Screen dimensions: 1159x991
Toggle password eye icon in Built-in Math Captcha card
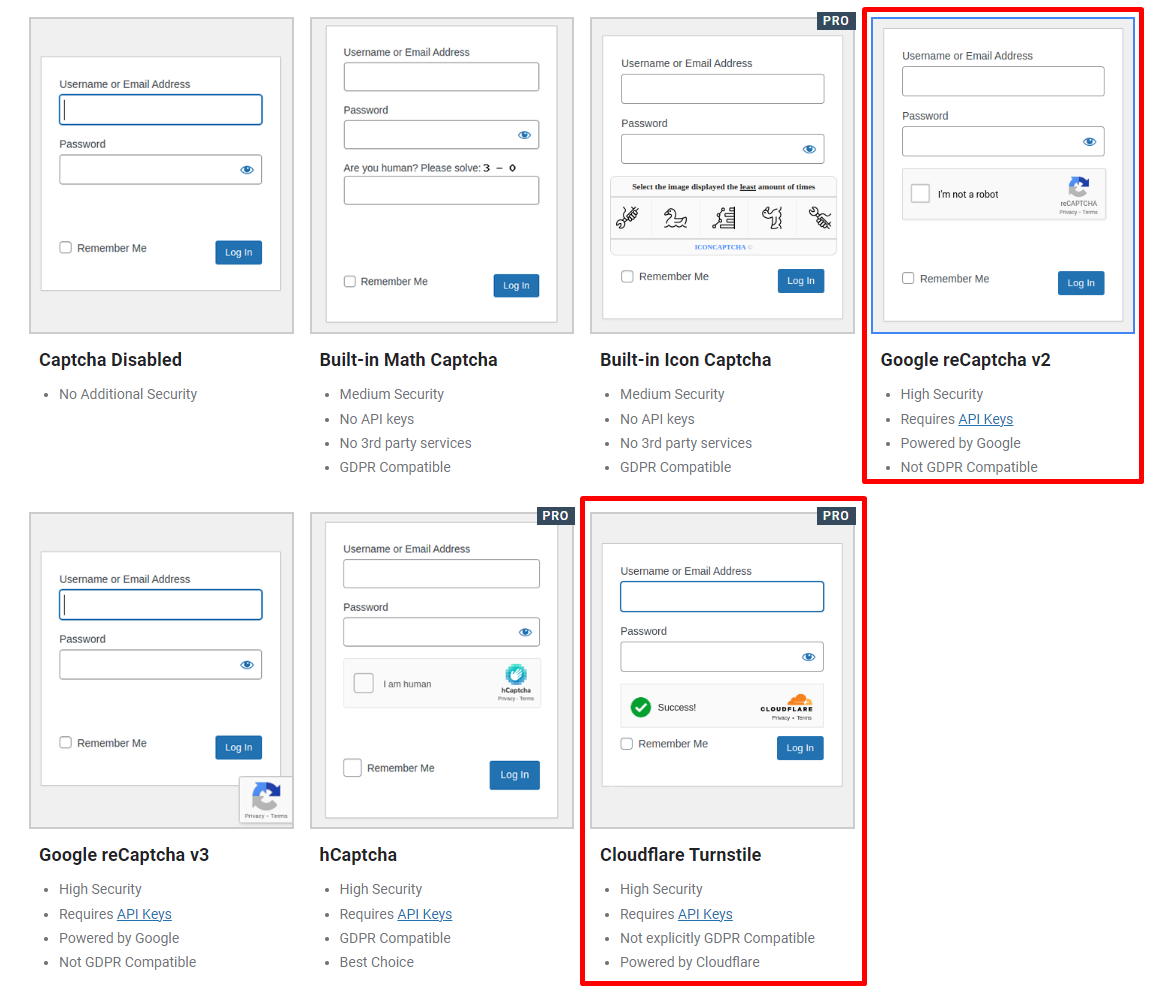[x=525, y=135]
